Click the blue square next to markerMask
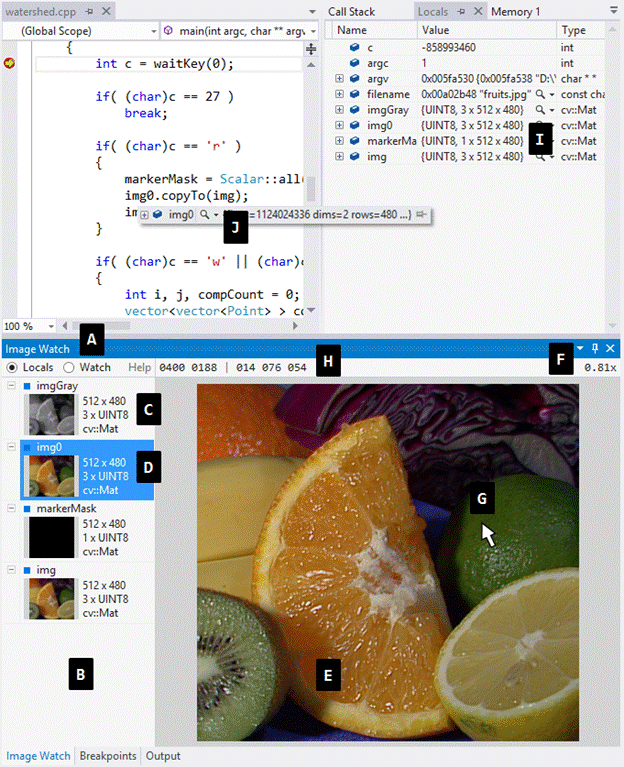The width and height of the screenshot is (624, 767). [27, 509]
